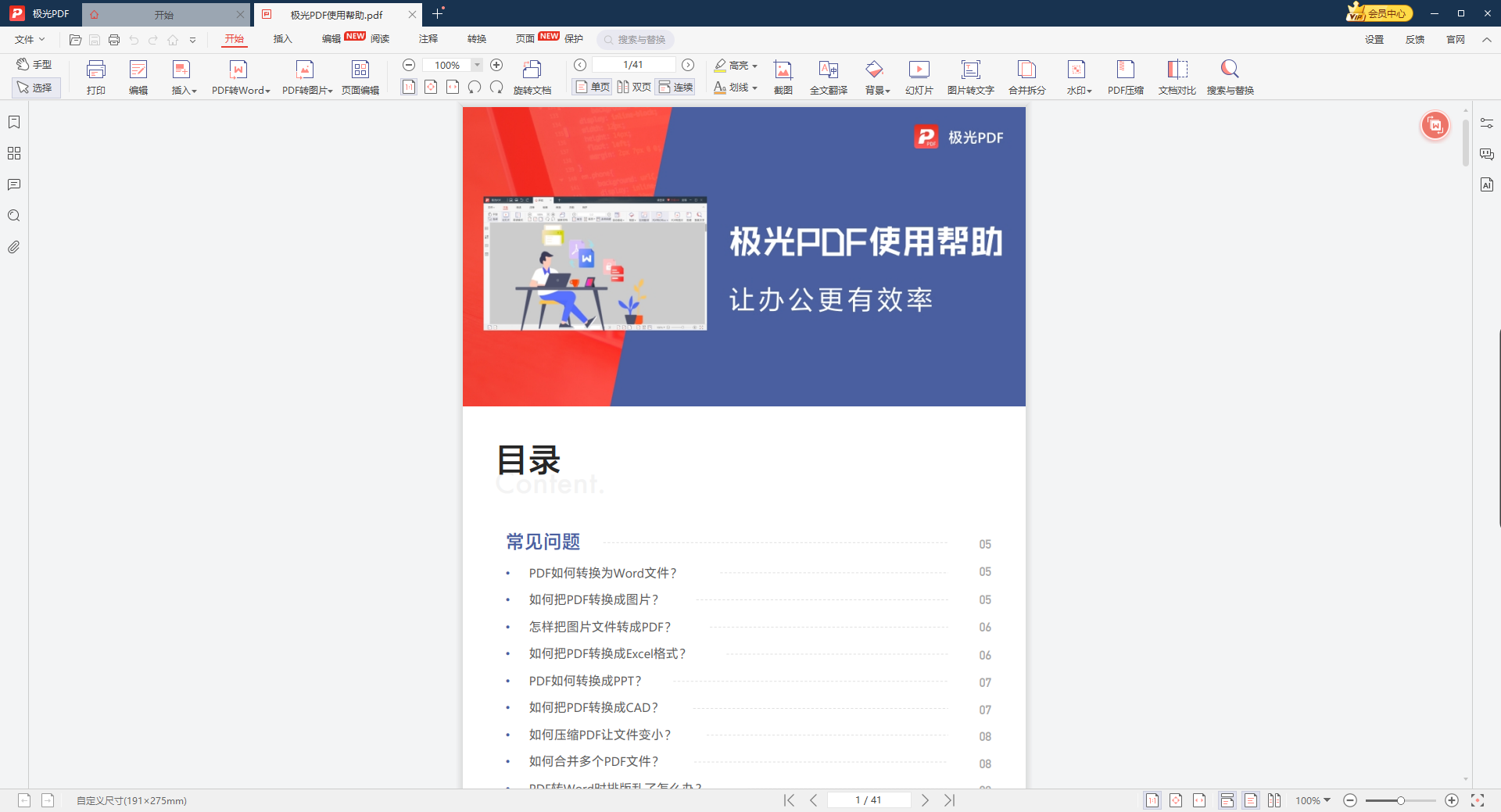The width and height of the screenshot is (1501, 812).
Task: Open the 文档对比 document compare tool
Action: pos(1176,76)
